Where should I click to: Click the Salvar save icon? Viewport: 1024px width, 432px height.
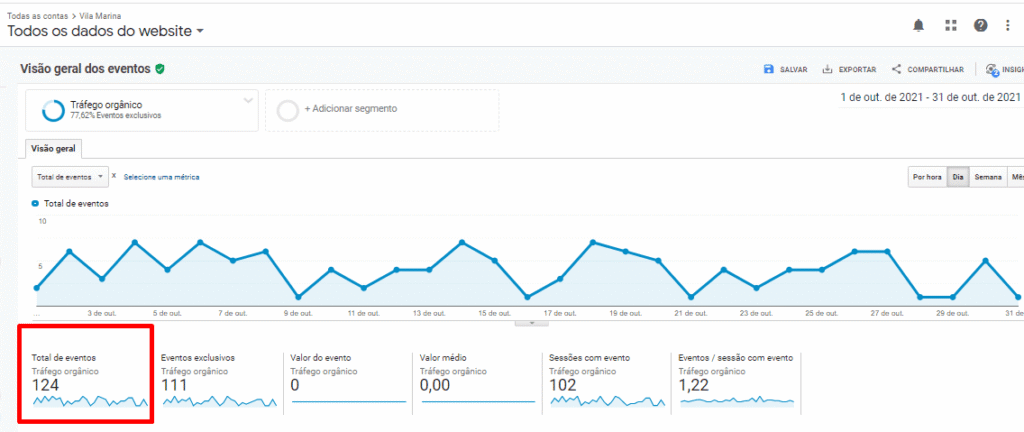[768, 70]
